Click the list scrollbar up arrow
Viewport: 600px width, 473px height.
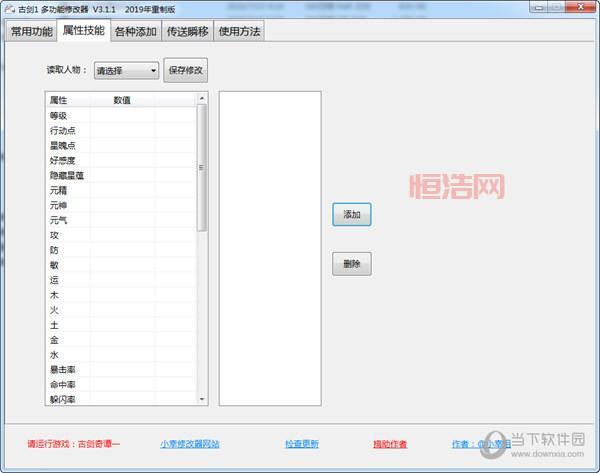point(202,99)
